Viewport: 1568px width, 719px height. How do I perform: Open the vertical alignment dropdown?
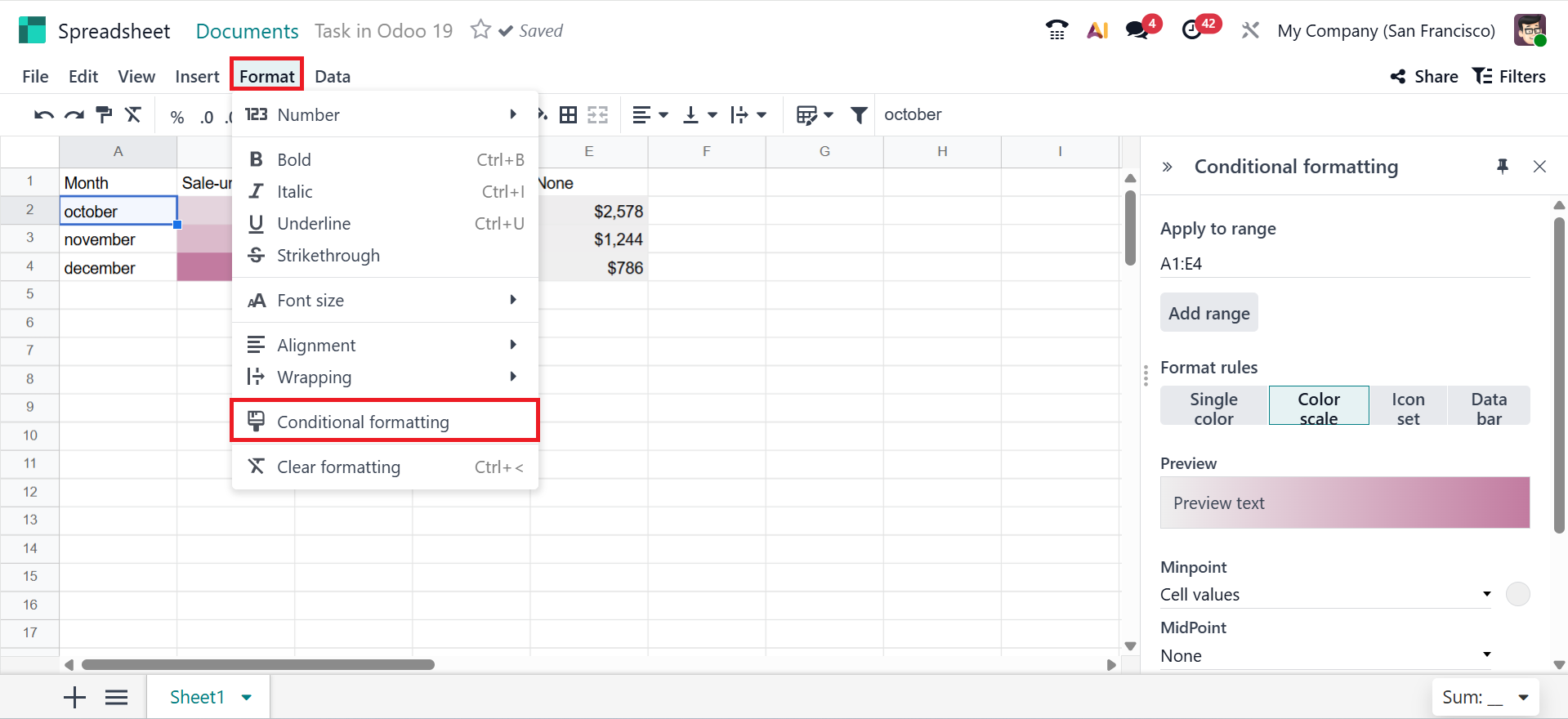click(700, 115)
